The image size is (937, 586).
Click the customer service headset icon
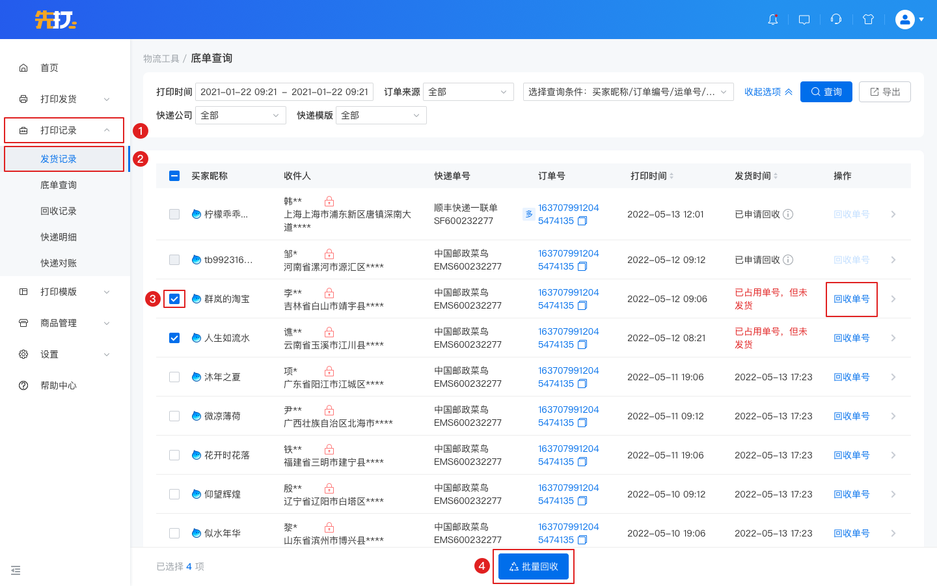836,19
